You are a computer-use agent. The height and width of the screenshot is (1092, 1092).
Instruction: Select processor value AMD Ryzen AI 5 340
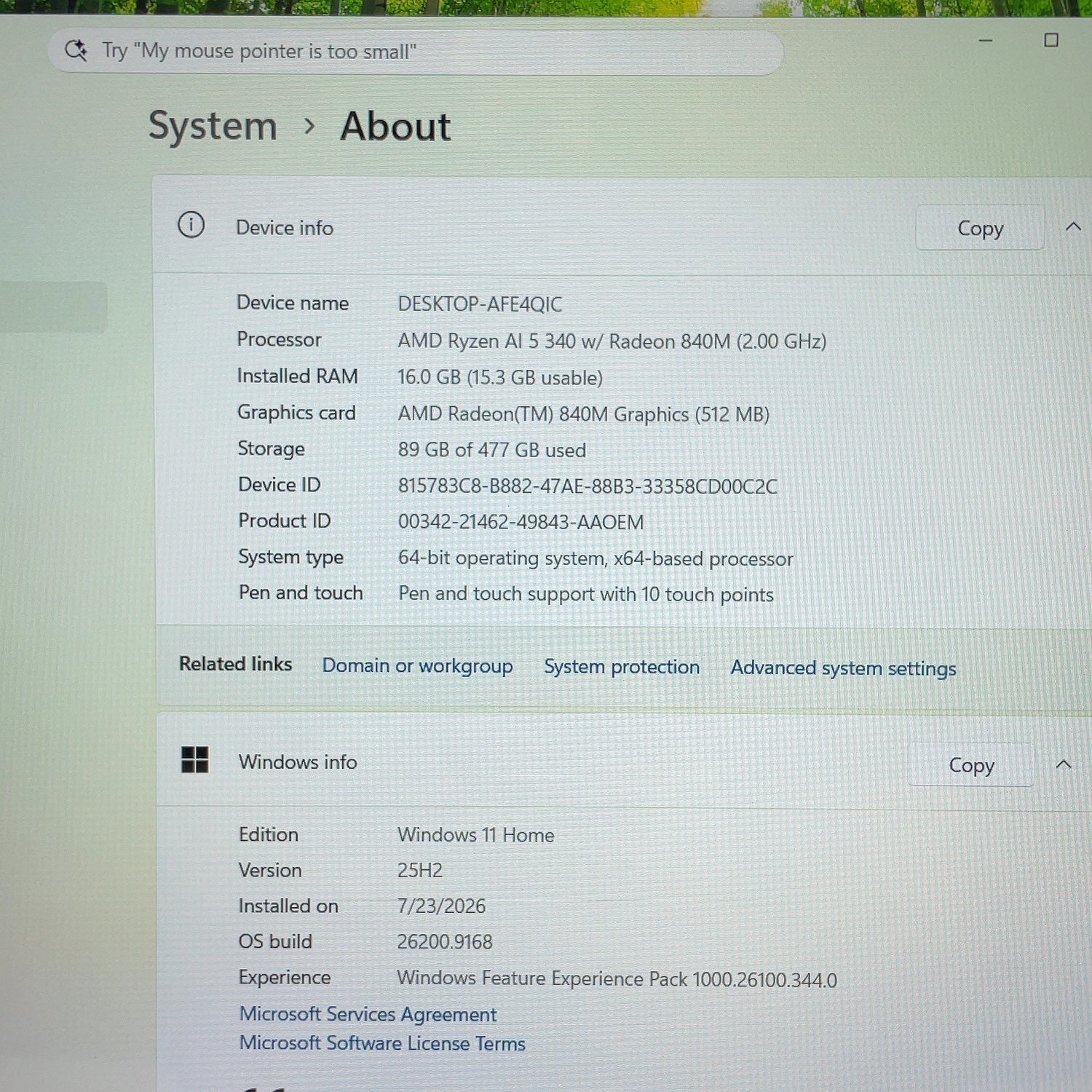click(612, 341)
